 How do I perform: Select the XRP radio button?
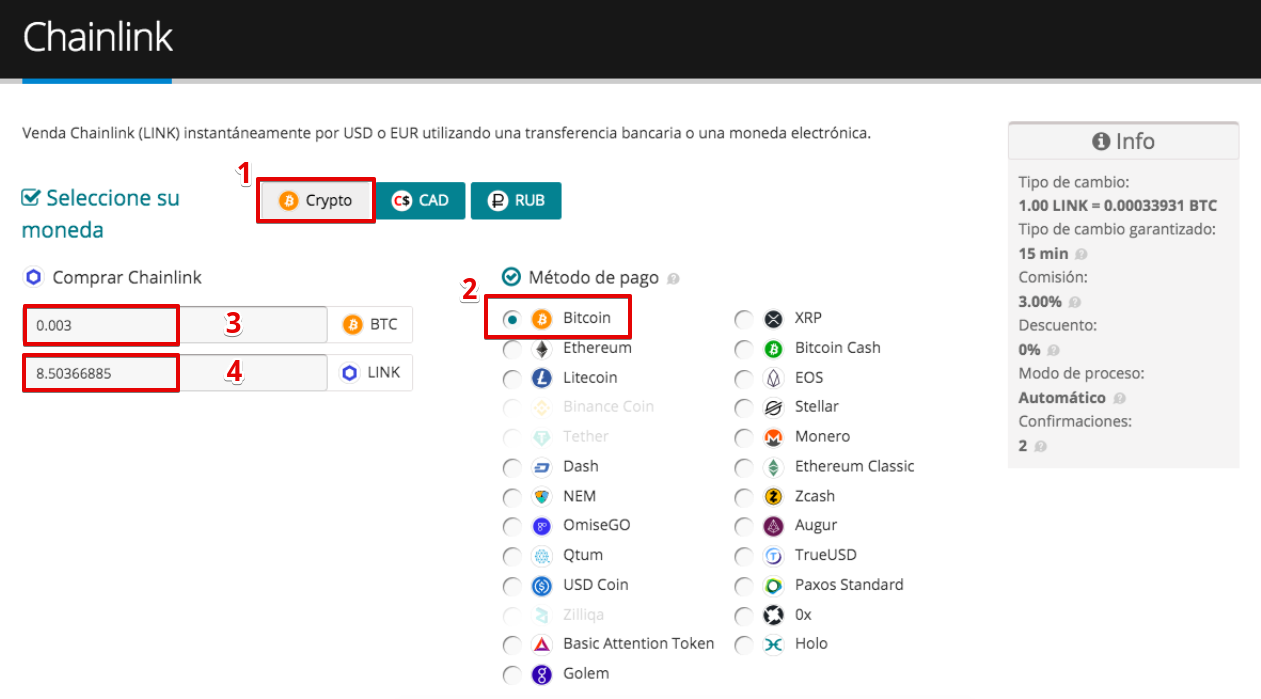744,319
